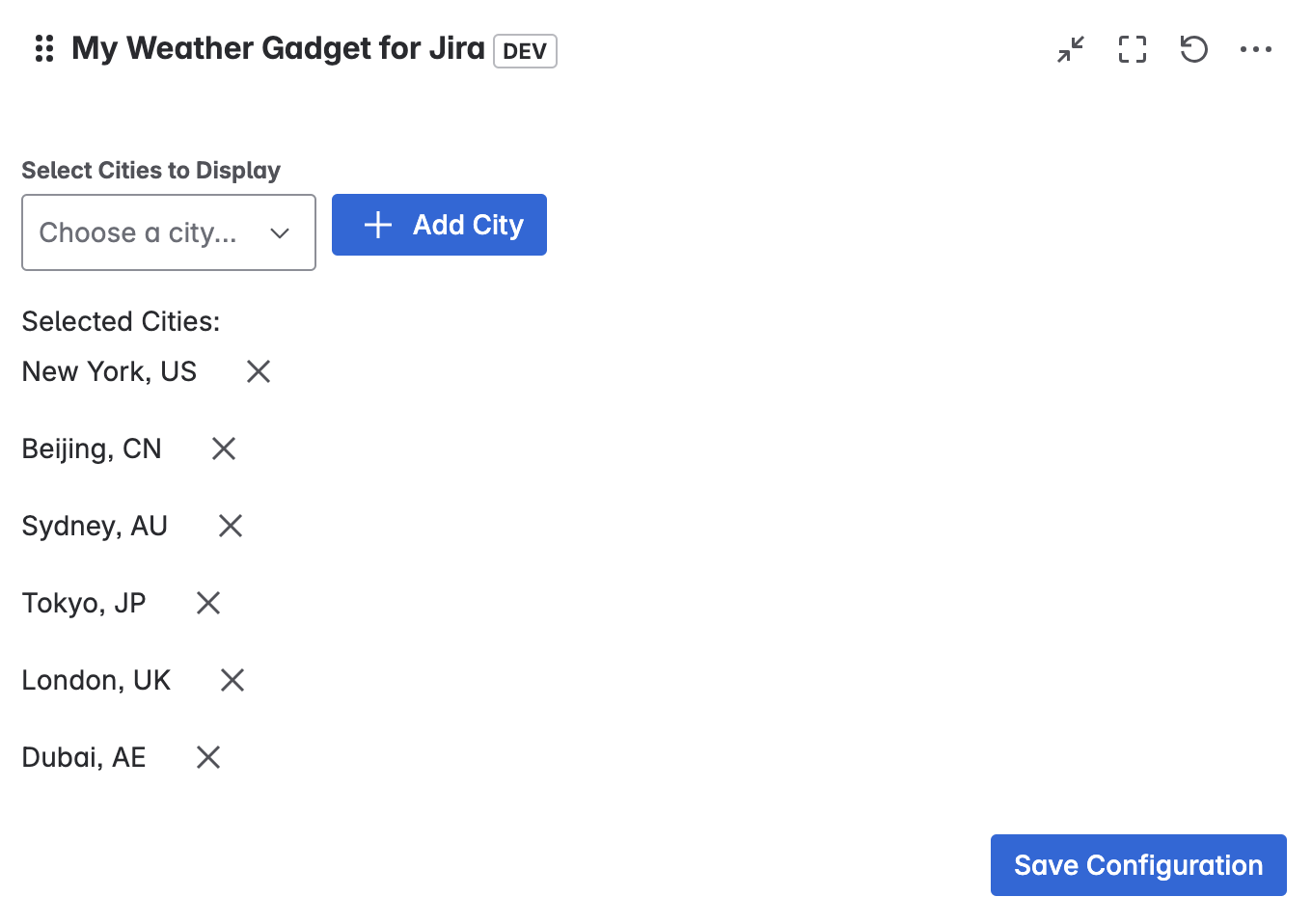Remove Beijing, CN using its X icon
1312x924 pixels.
pos(223,448)
